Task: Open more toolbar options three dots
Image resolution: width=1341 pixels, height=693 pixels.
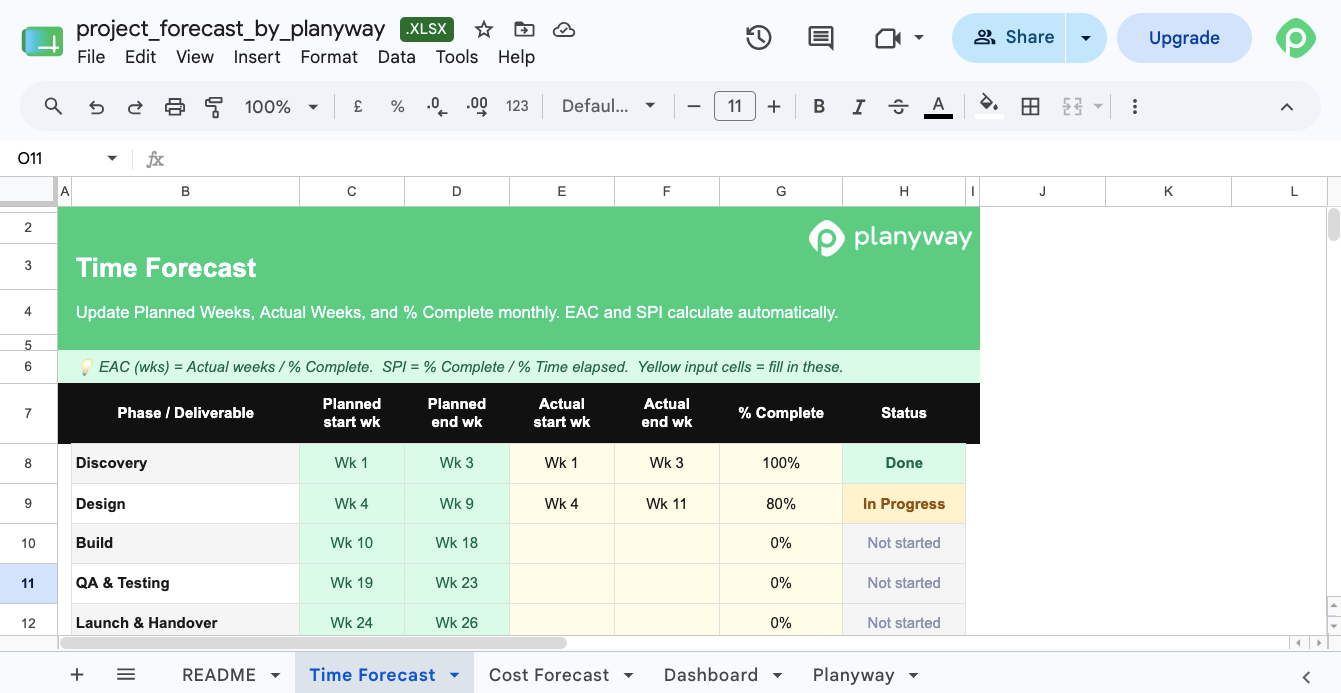Action: (1134, 106)
